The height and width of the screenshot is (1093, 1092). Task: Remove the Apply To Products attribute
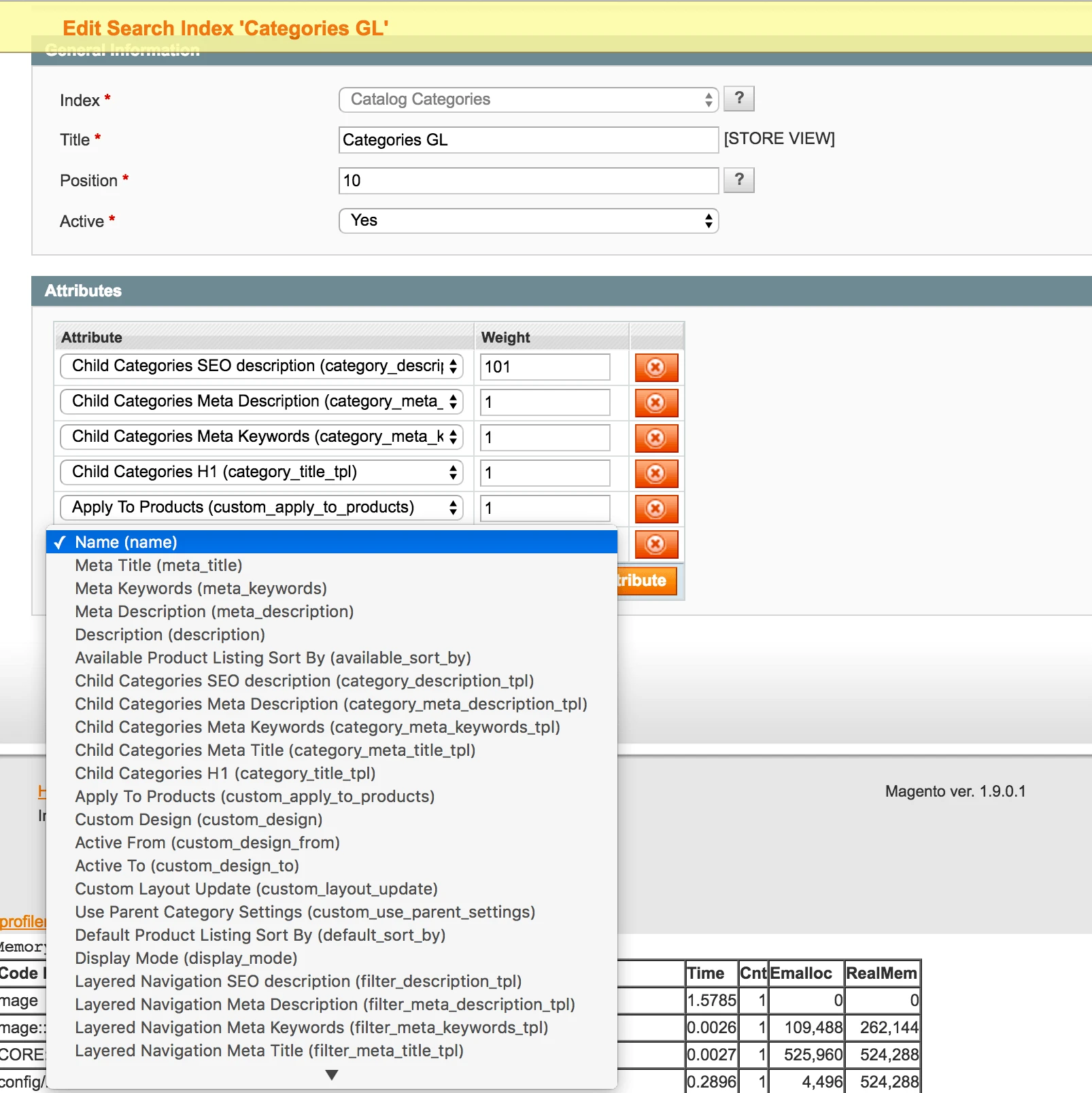(x=655, y=508)
